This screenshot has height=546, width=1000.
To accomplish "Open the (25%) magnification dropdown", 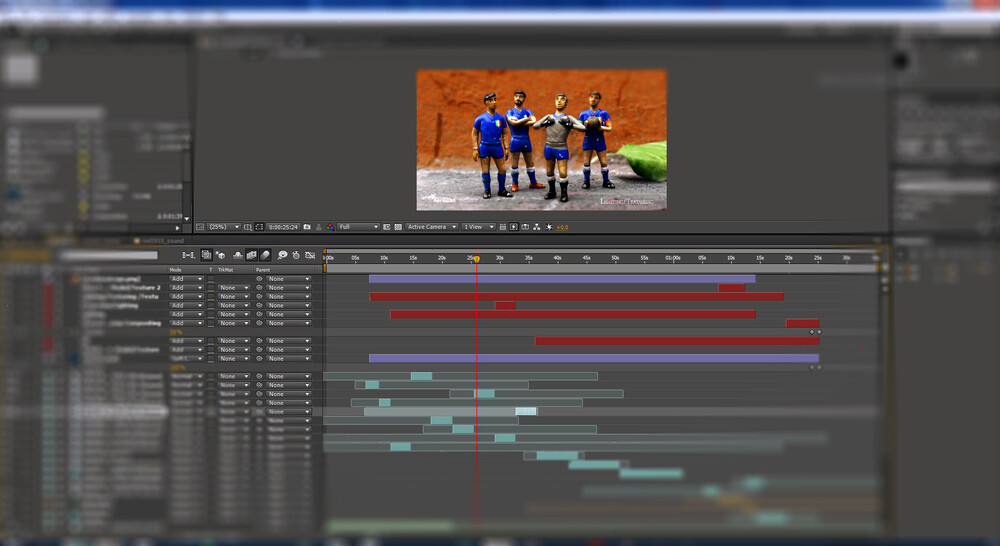I will (224, 227).
